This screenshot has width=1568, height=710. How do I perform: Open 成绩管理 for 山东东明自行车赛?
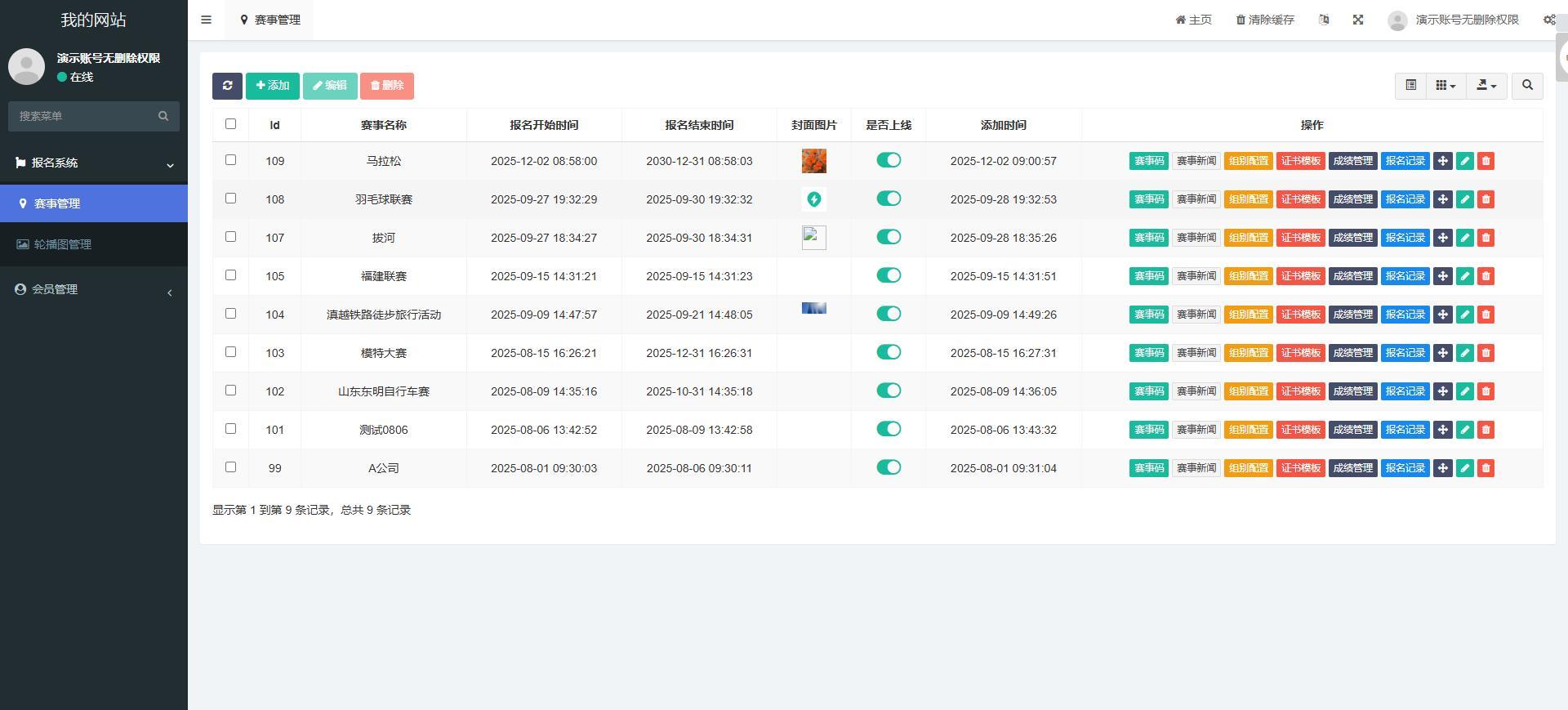(1352, 391)
